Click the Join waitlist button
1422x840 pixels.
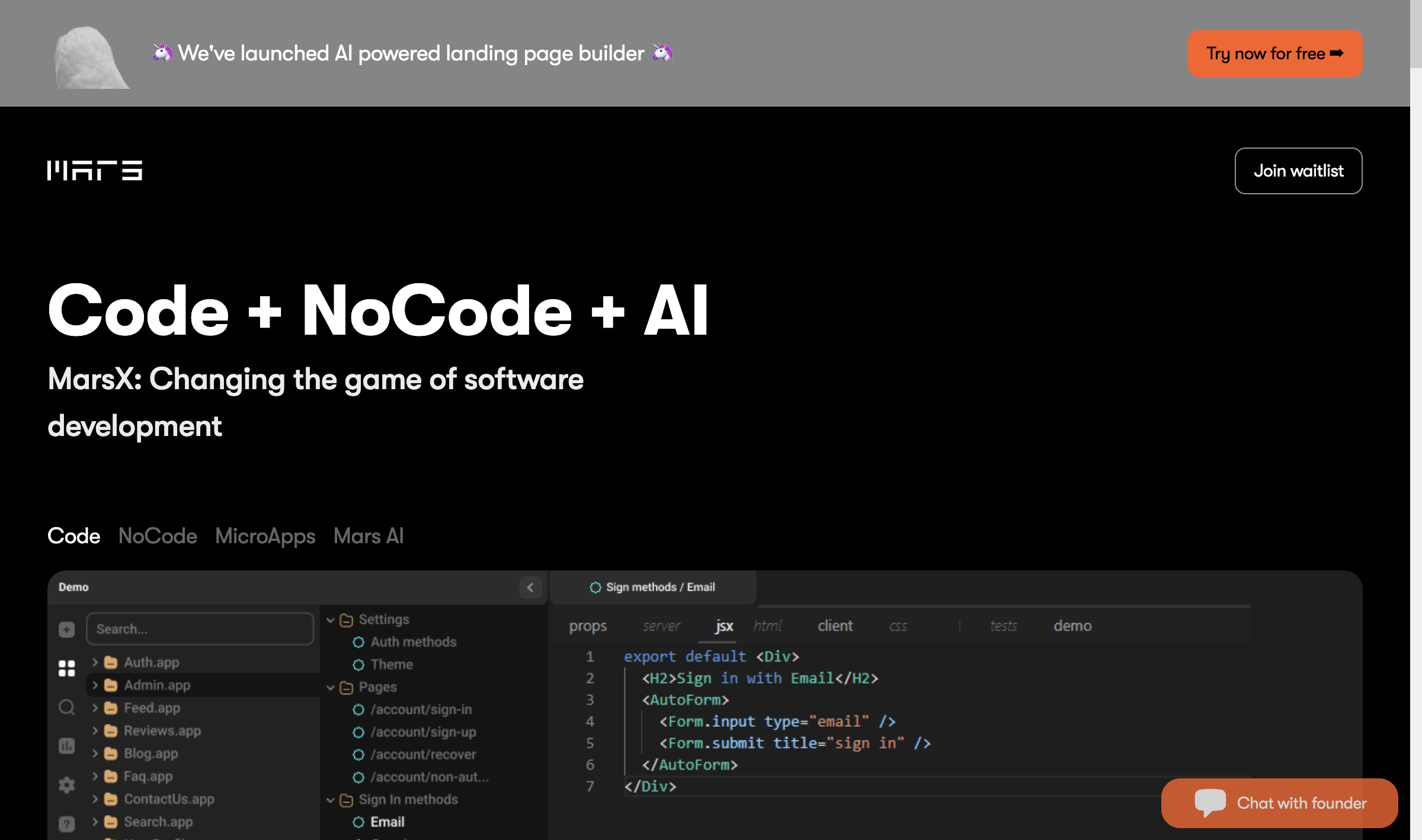point(1298,171)
